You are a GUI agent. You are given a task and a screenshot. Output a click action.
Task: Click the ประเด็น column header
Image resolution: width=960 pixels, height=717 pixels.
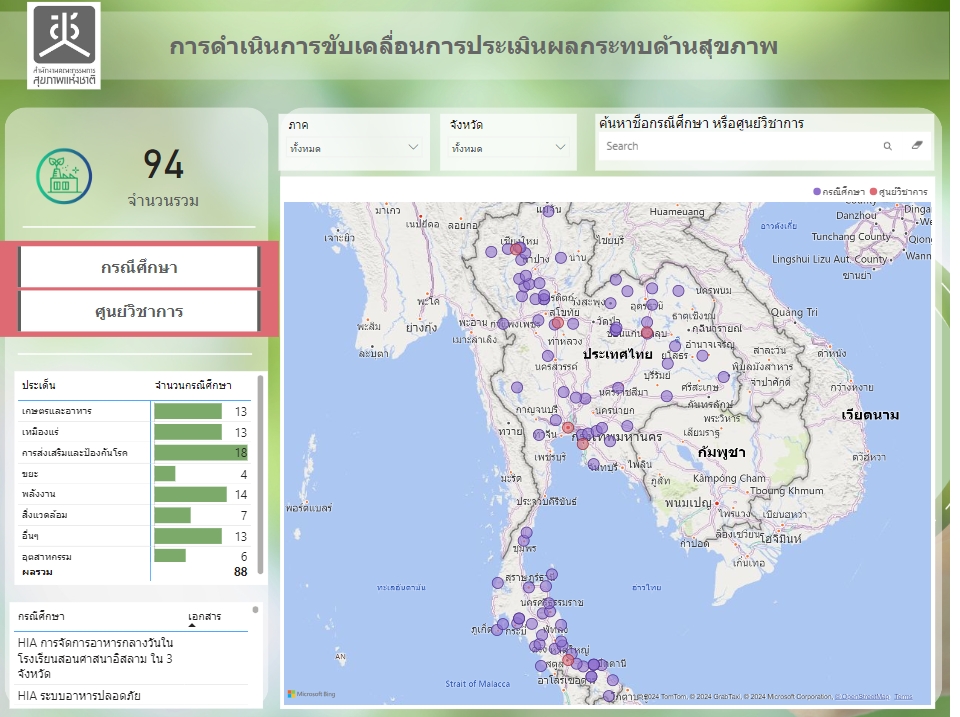(x=39, y=385)
